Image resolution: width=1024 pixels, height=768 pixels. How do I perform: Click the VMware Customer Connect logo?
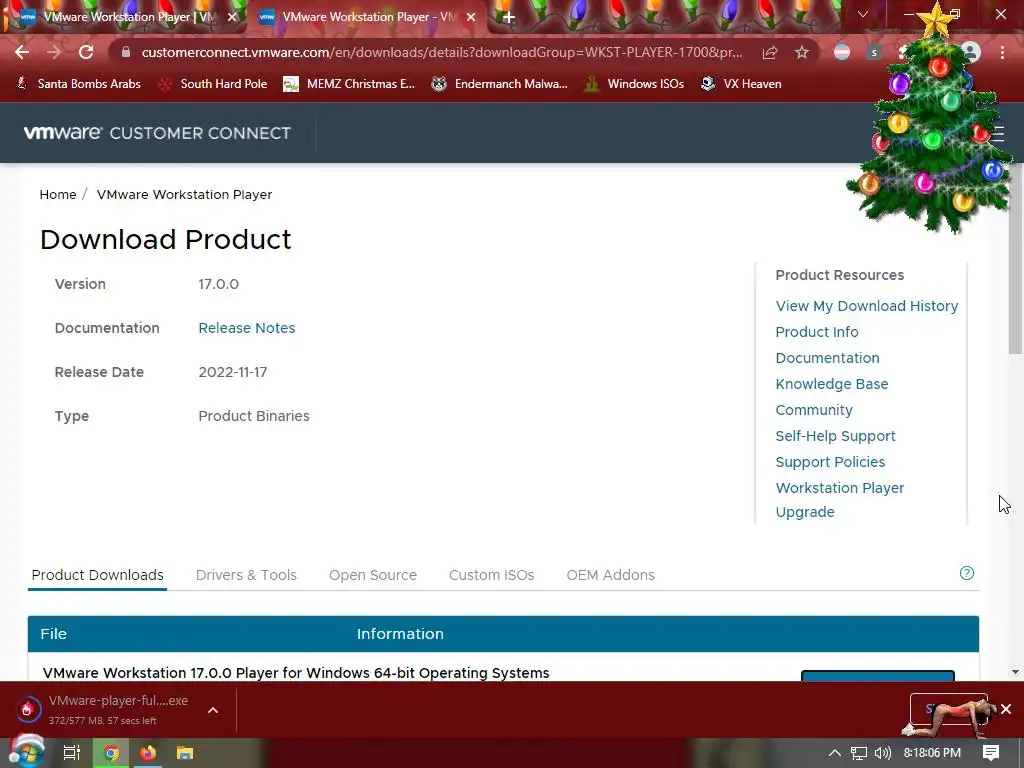click(157, 133)
